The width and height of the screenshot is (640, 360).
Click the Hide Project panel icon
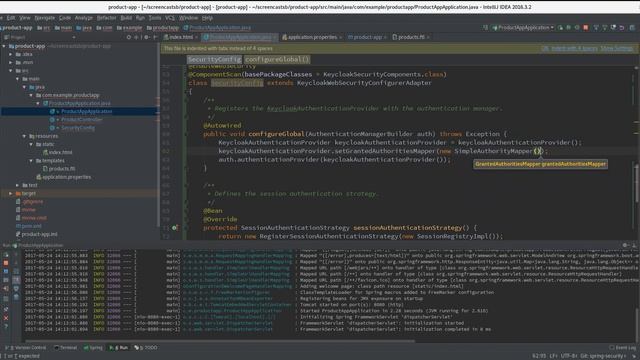(155, 37)
